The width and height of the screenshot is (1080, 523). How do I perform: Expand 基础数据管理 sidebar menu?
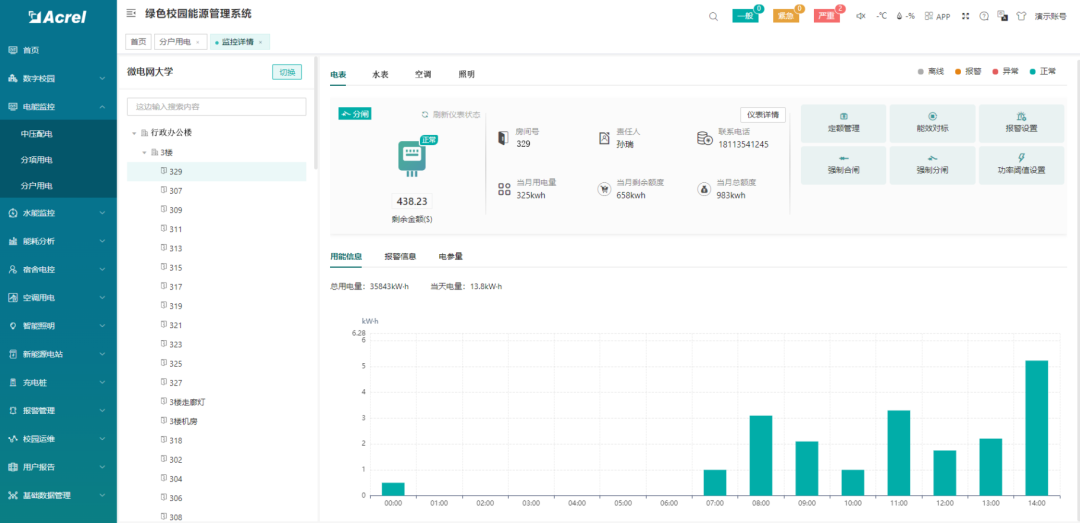(59, 495)
